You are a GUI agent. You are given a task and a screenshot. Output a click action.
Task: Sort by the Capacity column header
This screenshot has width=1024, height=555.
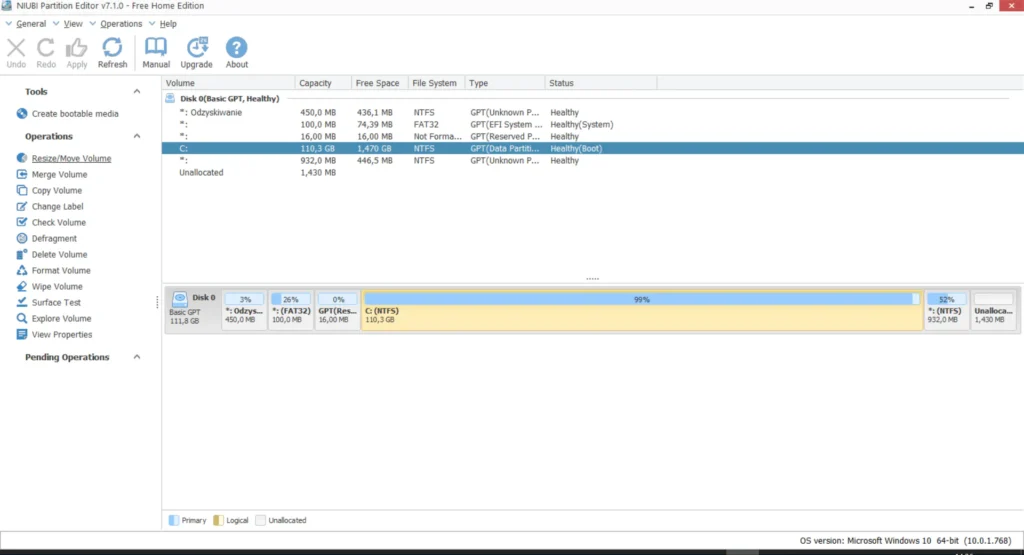click(x=323, y=83)
